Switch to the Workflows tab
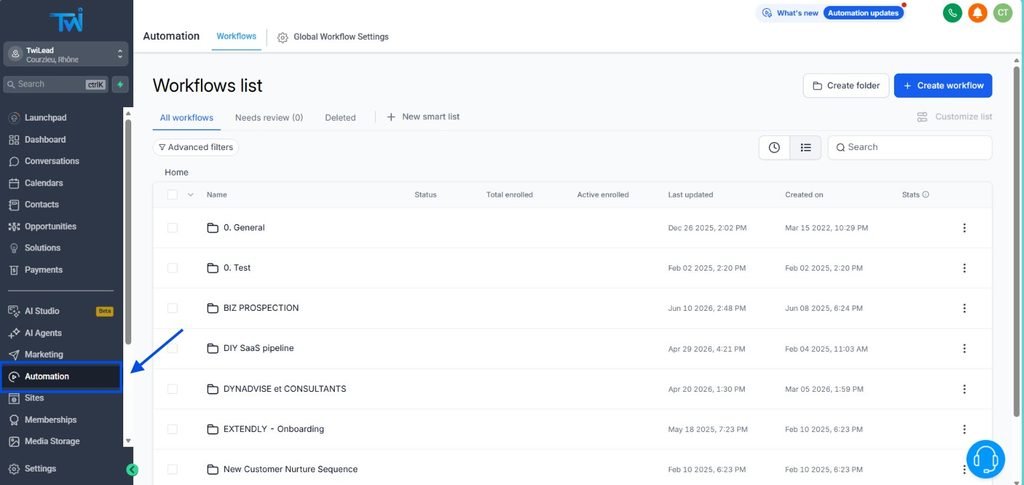The width and height of the screenshot is (1024, 485). 236,37
